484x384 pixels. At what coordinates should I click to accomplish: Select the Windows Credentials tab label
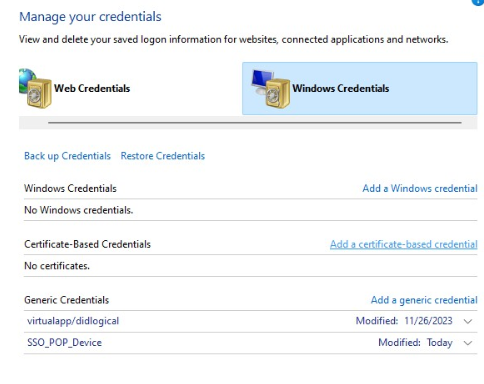tap(341, 88)
